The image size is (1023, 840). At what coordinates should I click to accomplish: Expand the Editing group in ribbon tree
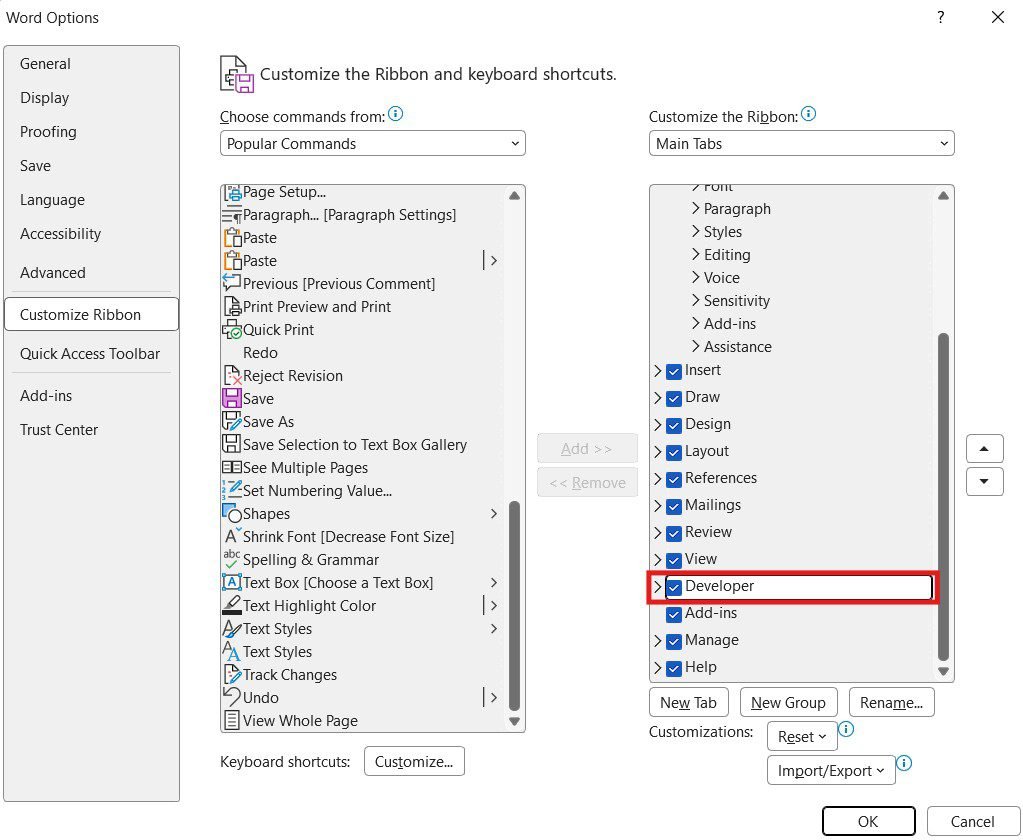coord(695,254)
